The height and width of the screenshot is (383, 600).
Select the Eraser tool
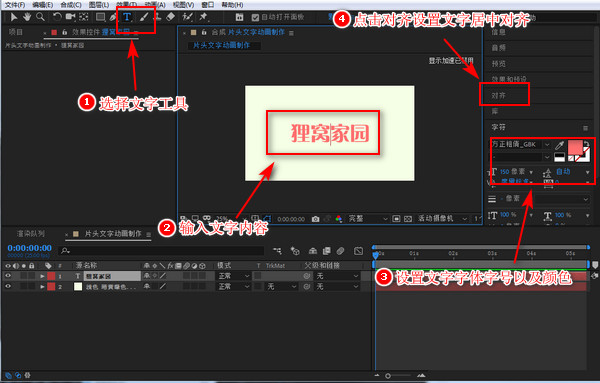click(171, 17)
